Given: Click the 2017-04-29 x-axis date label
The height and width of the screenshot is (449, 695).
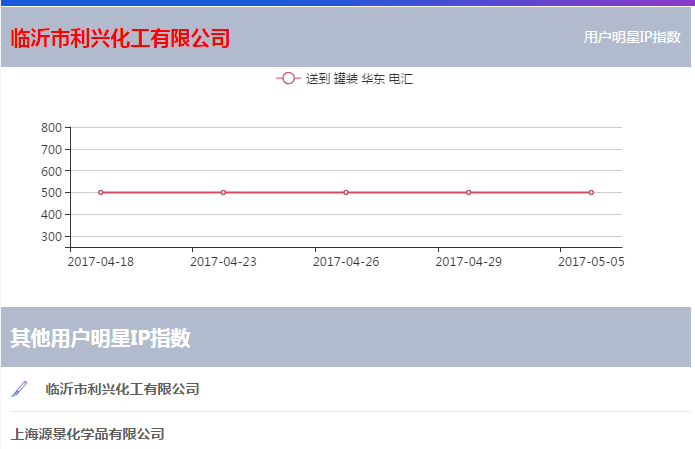Looking at the screenshot, I should click(469, 262).
